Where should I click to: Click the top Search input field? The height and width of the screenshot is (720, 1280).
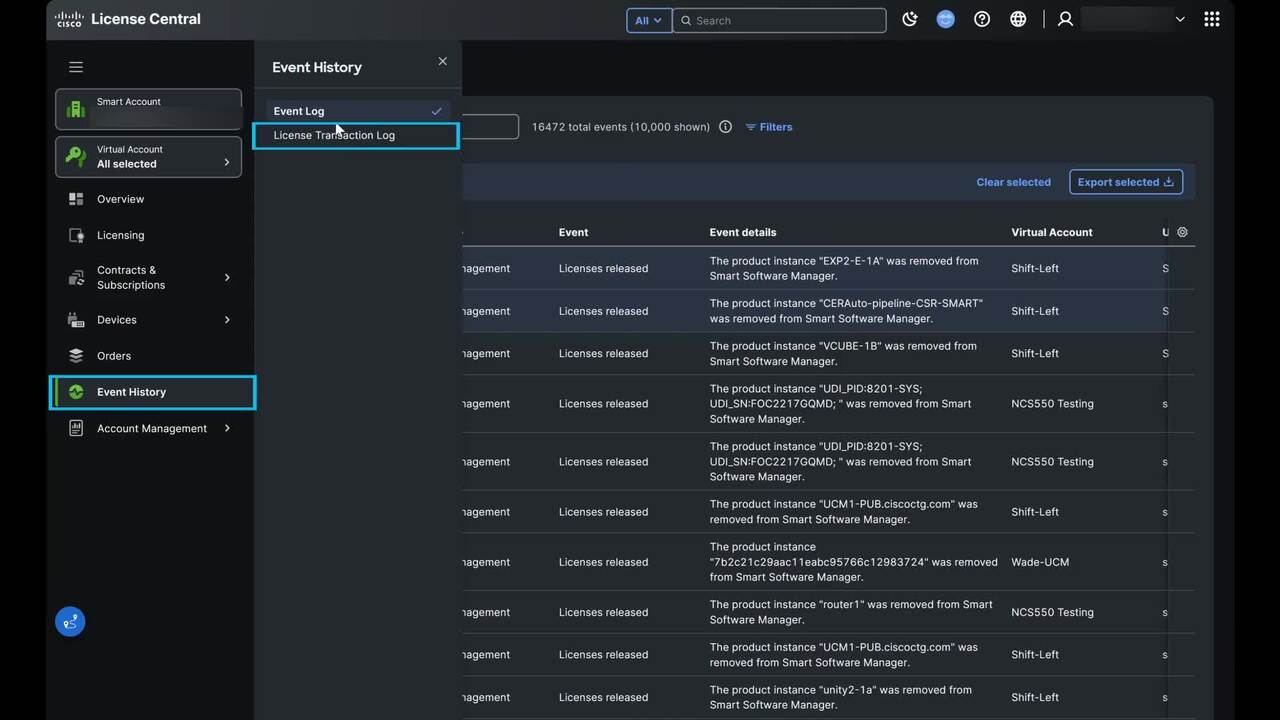click(x=780, y=20)
